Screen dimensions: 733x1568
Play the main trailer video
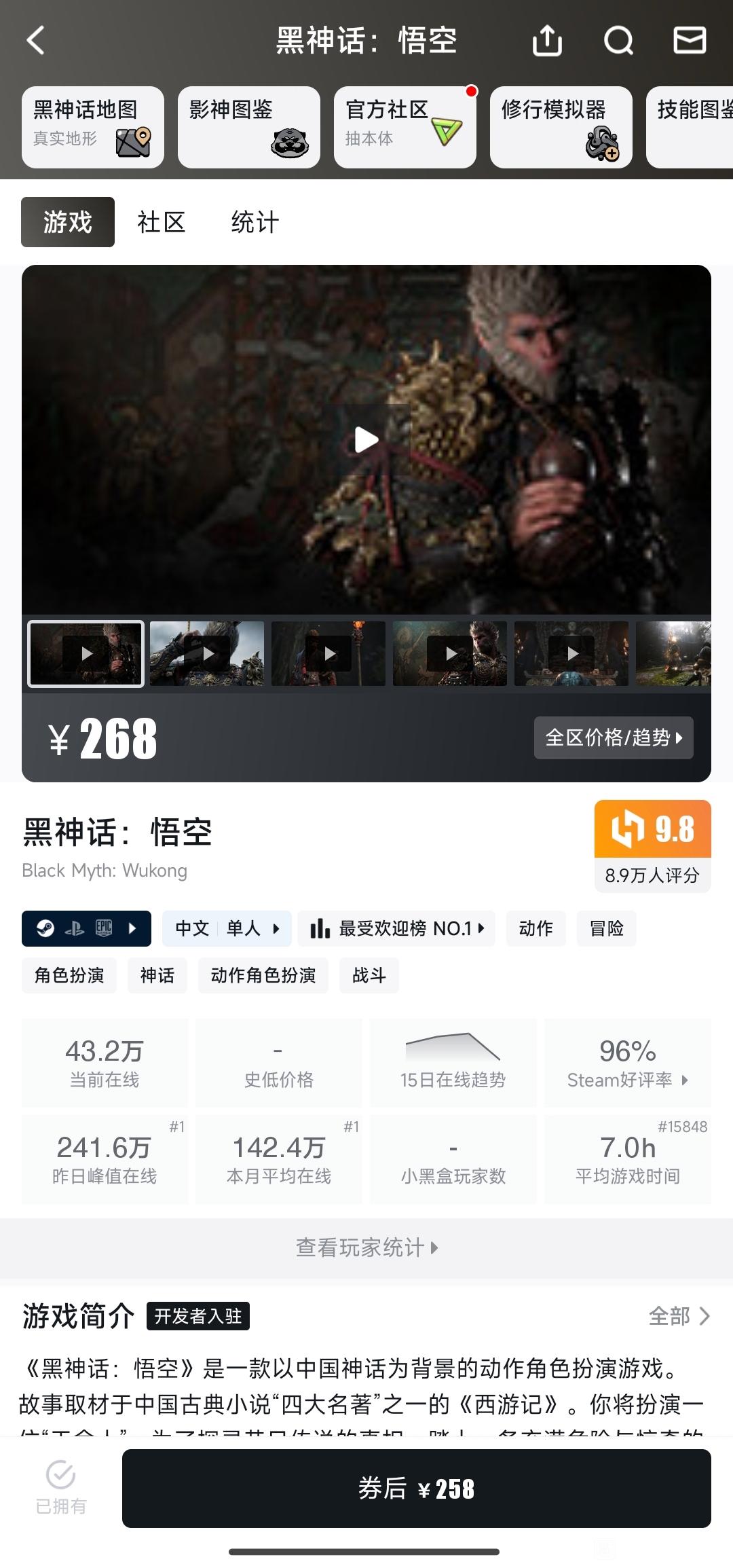click(366, 440)
